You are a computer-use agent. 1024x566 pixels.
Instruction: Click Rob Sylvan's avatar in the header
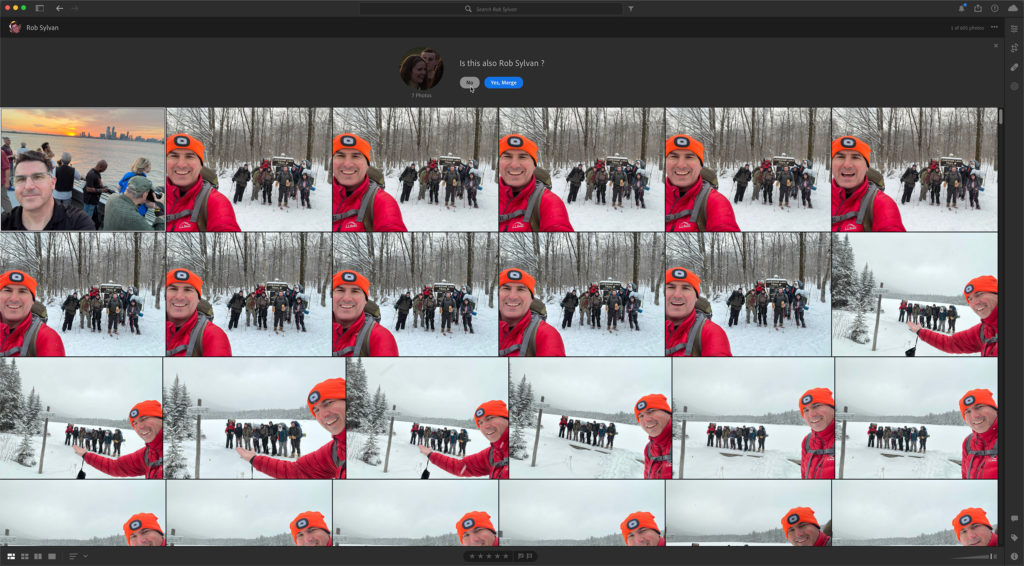point(14,27)
